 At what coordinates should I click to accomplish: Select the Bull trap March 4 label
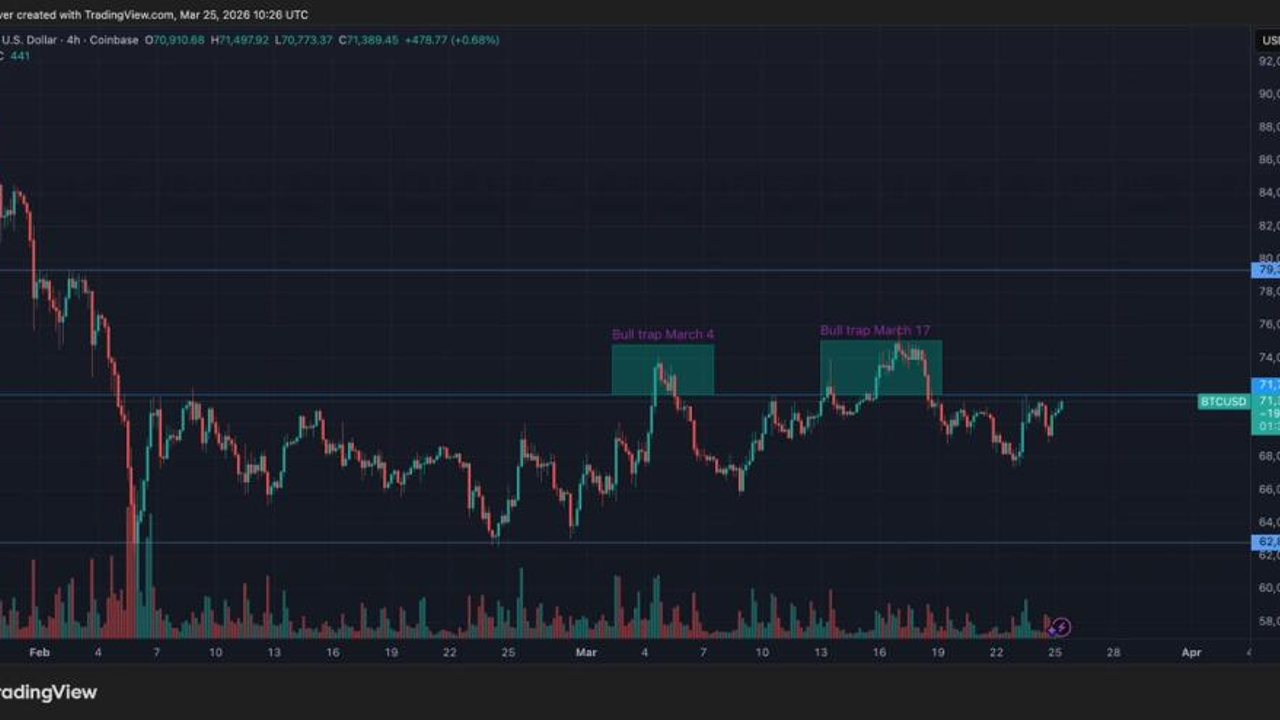(x=663, y=334)
